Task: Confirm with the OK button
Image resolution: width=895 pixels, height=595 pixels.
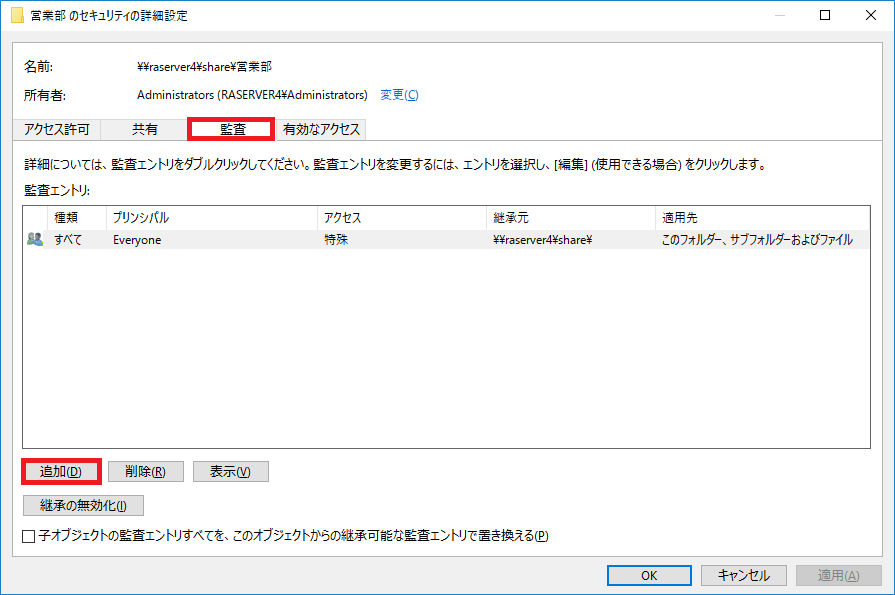Action: click(x=649, y=576)
